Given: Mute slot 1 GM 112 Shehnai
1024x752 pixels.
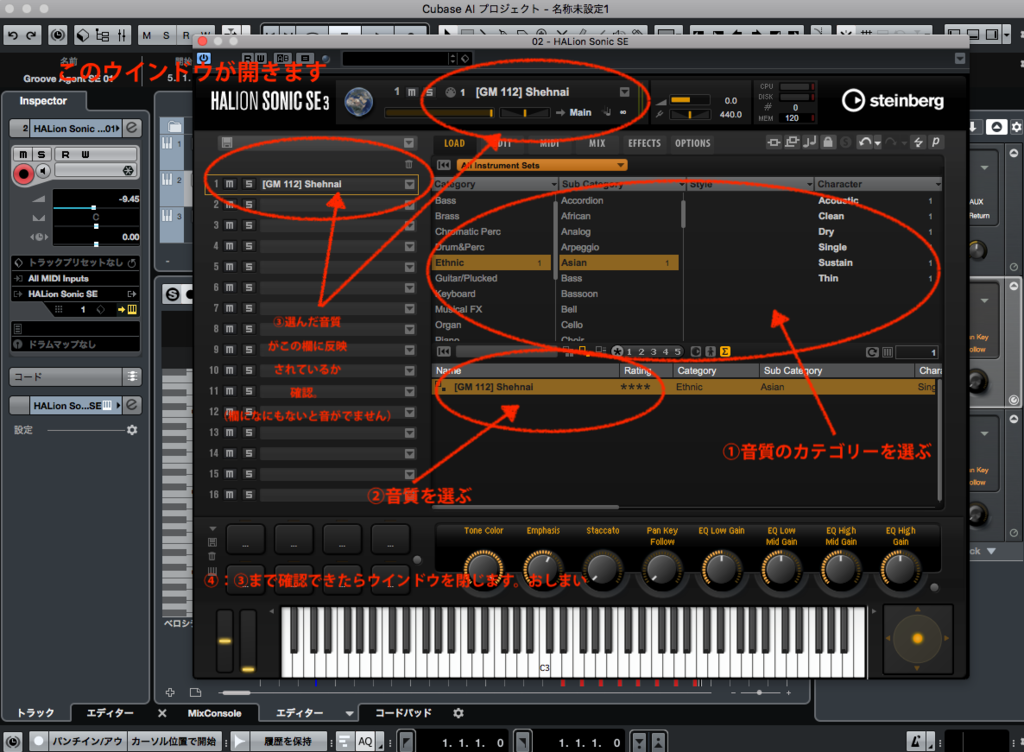Looking at the screenshot, I should click(230, 184).
